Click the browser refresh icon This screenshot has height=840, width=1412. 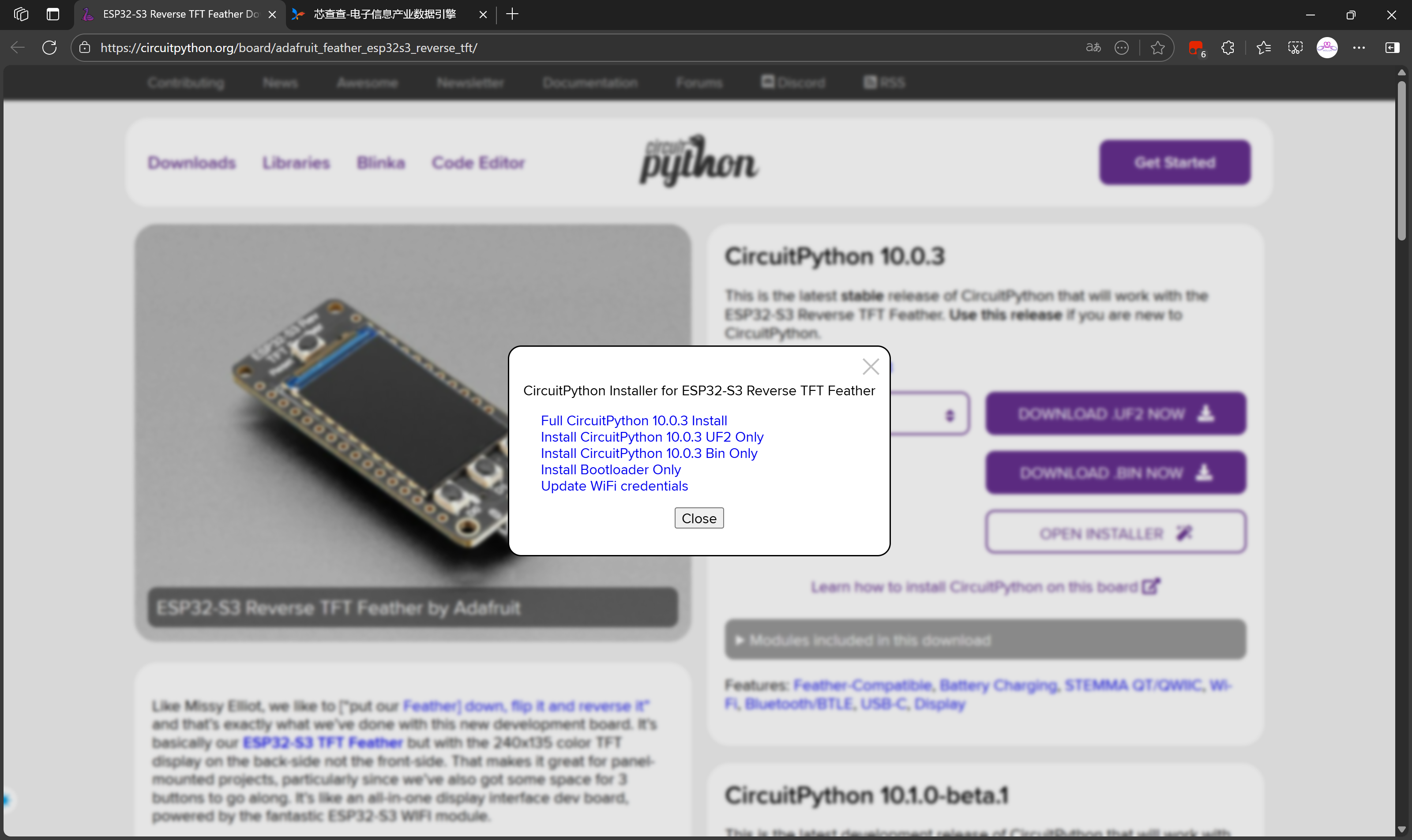(x=49, y=48)
